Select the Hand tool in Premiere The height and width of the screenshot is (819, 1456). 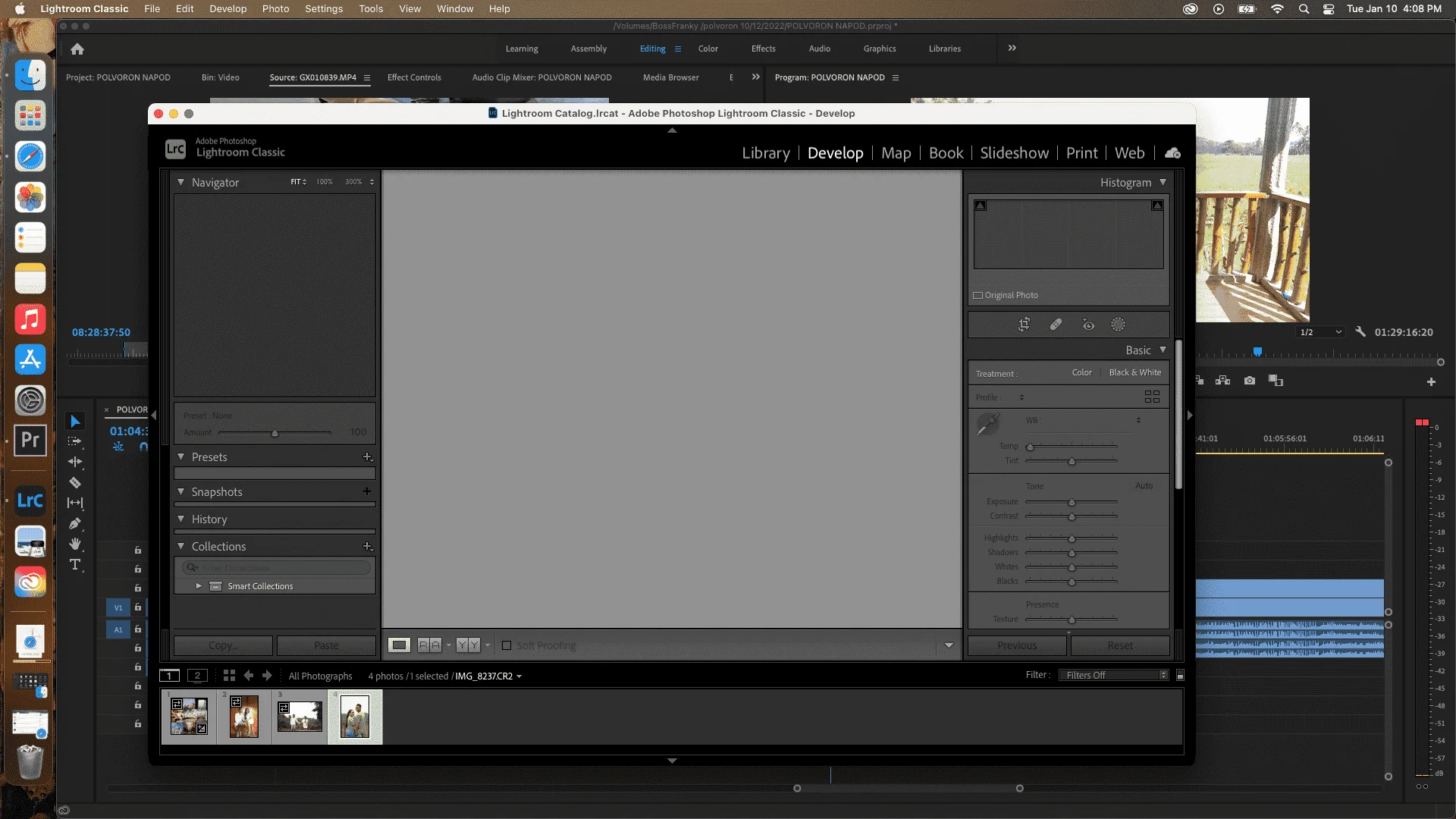[75, 544]
